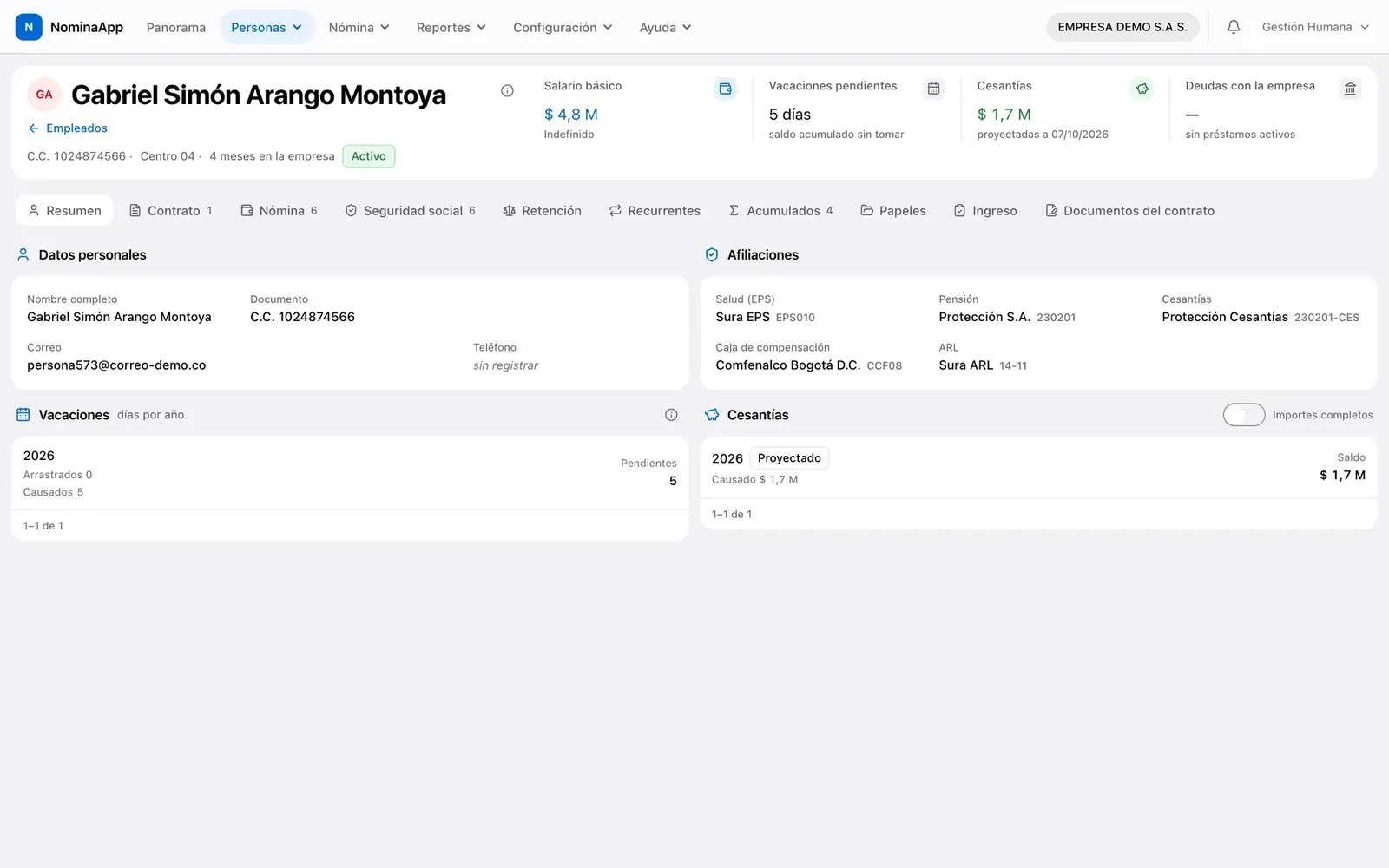Switch to the Ingreso tab
1389x868 pixels.
[x=985, y=211]
